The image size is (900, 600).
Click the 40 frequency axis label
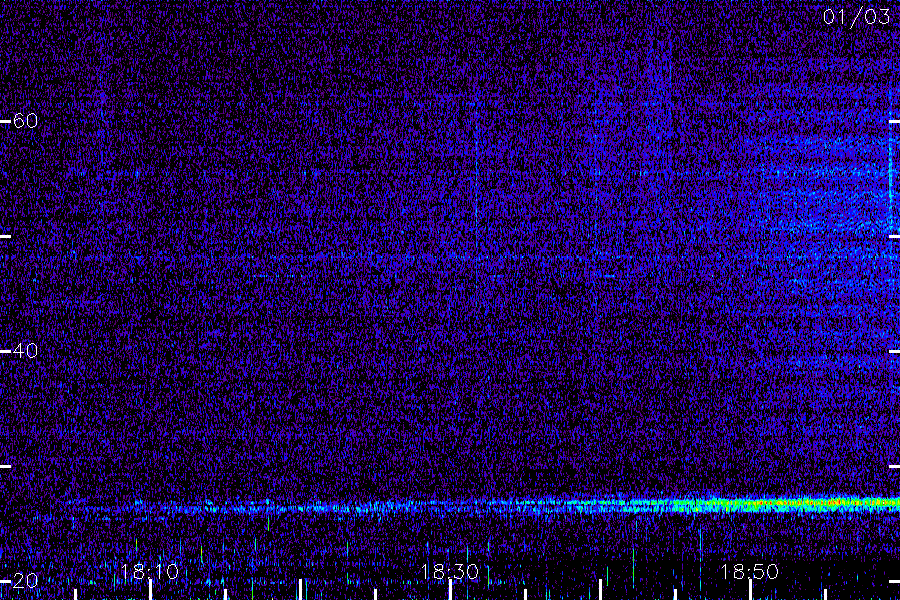point(25,350)
